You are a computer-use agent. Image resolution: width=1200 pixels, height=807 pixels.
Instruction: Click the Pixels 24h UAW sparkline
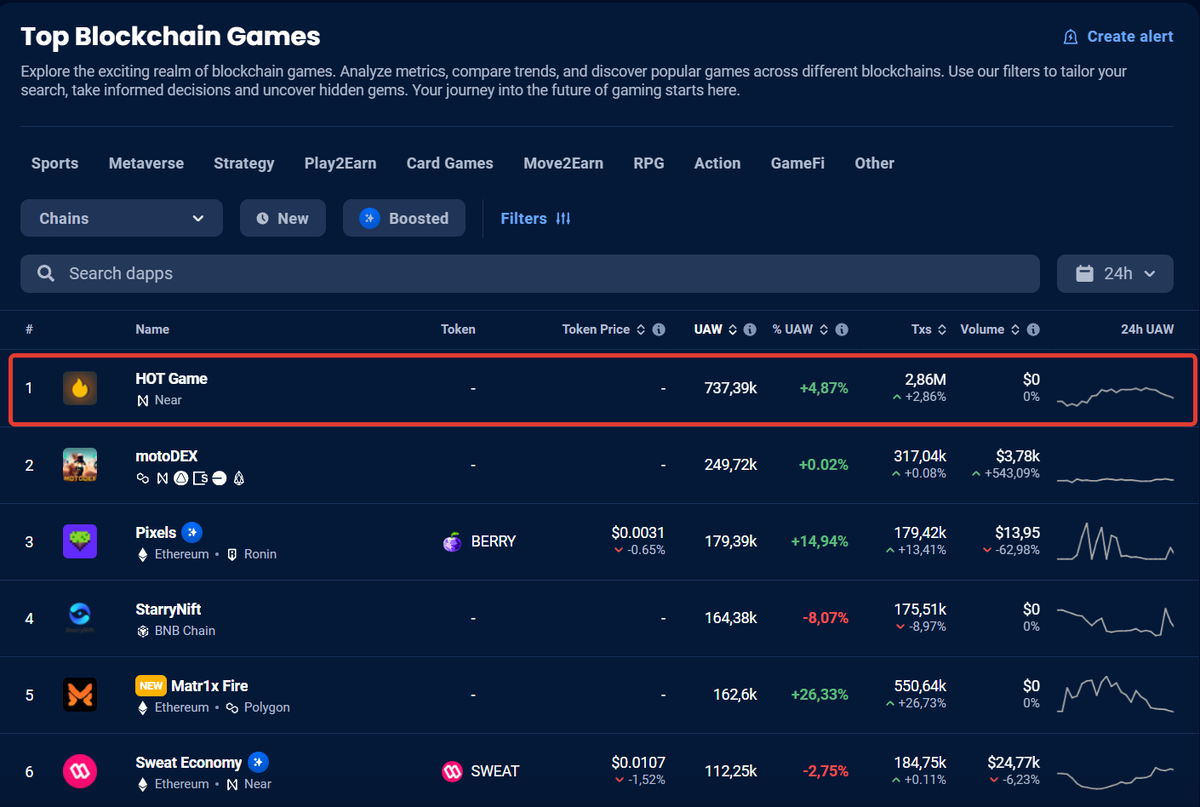[x=1115, y=541]
